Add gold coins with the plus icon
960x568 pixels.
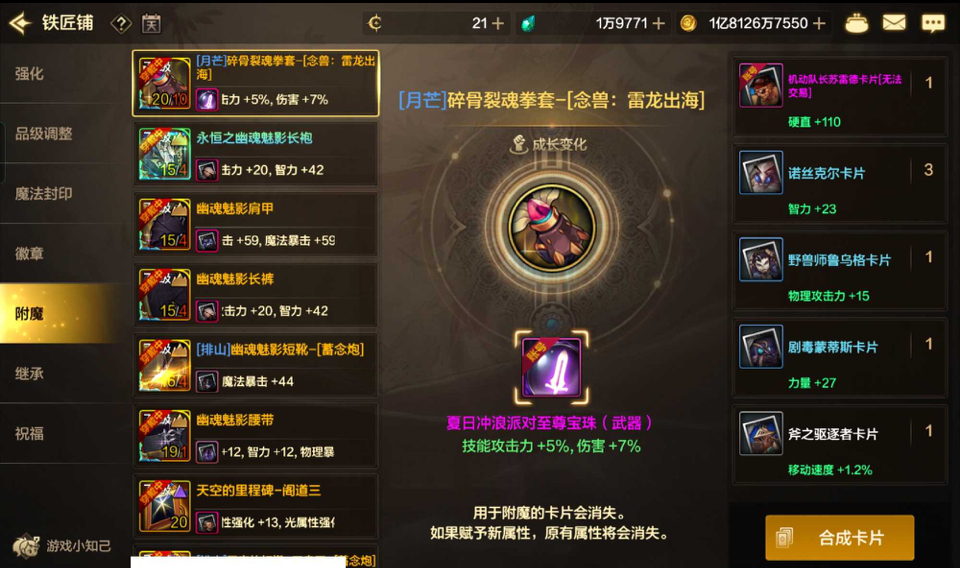(x=819, y=23)
